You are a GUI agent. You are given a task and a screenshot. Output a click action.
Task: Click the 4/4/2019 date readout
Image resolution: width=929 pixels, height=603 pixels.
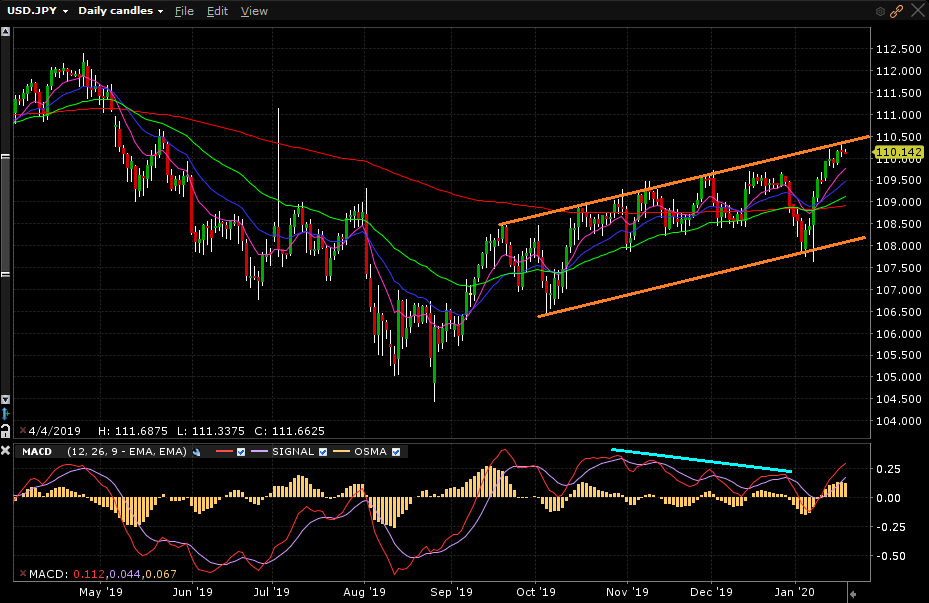pyautogui.click(x=55, y=431)
